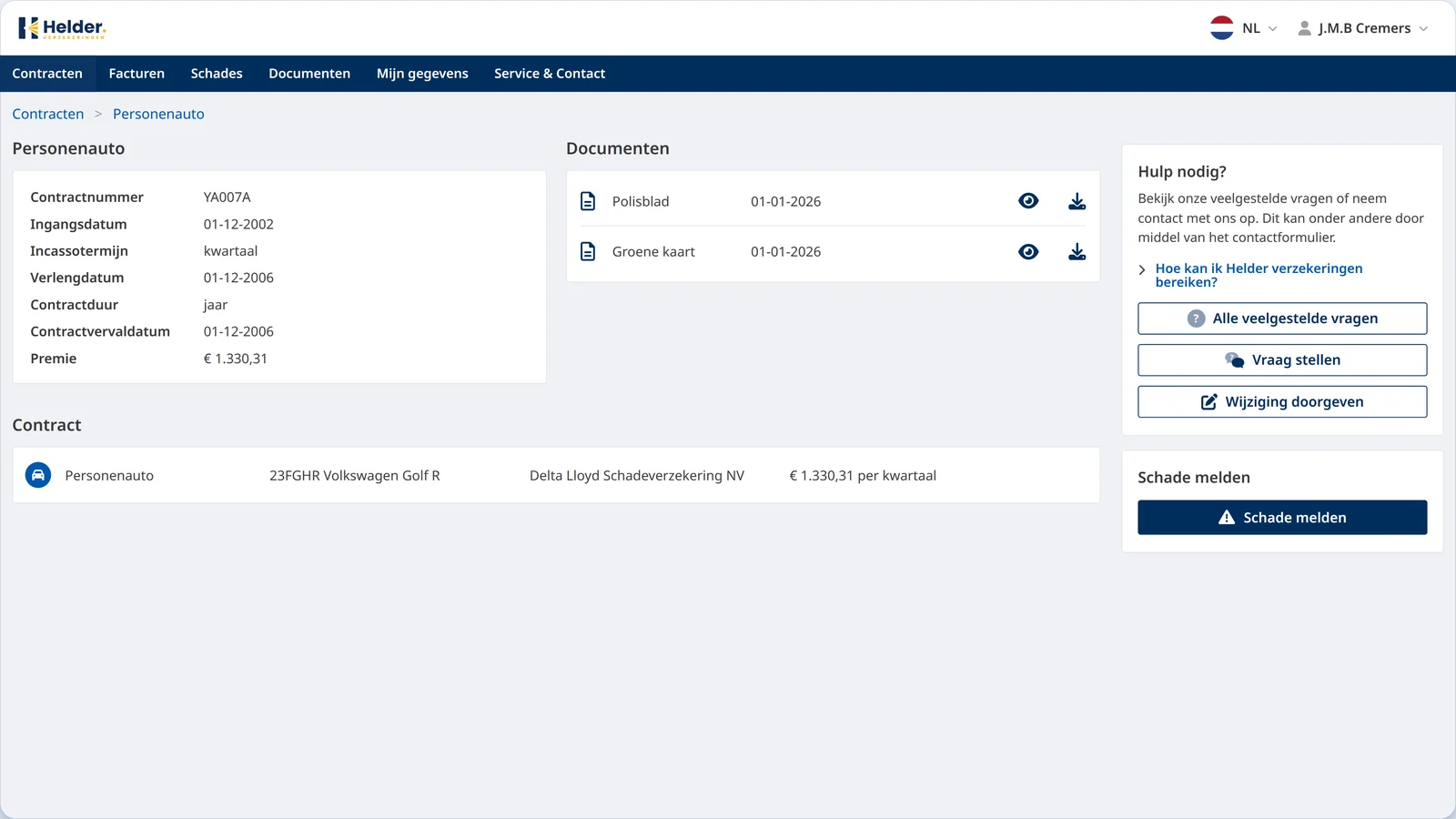Click the Dutch flag icon
This screenshot has height=819, width=1456.
click(1222, 28)
